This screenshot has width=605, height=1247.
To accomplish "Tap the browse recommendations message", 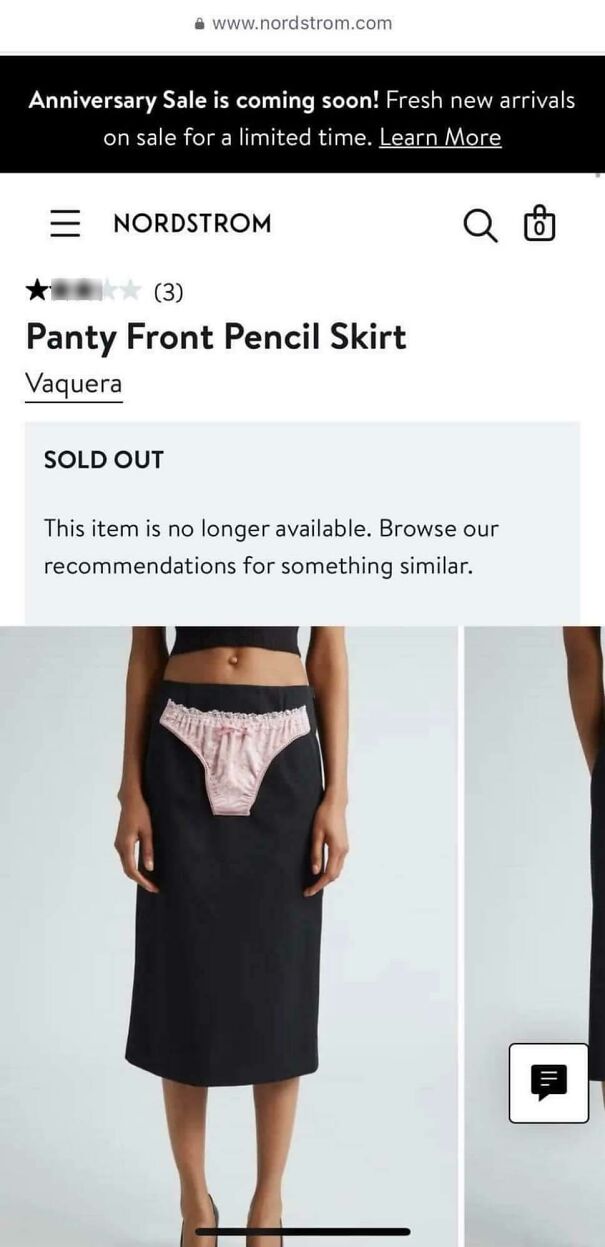I will [271, 547].
